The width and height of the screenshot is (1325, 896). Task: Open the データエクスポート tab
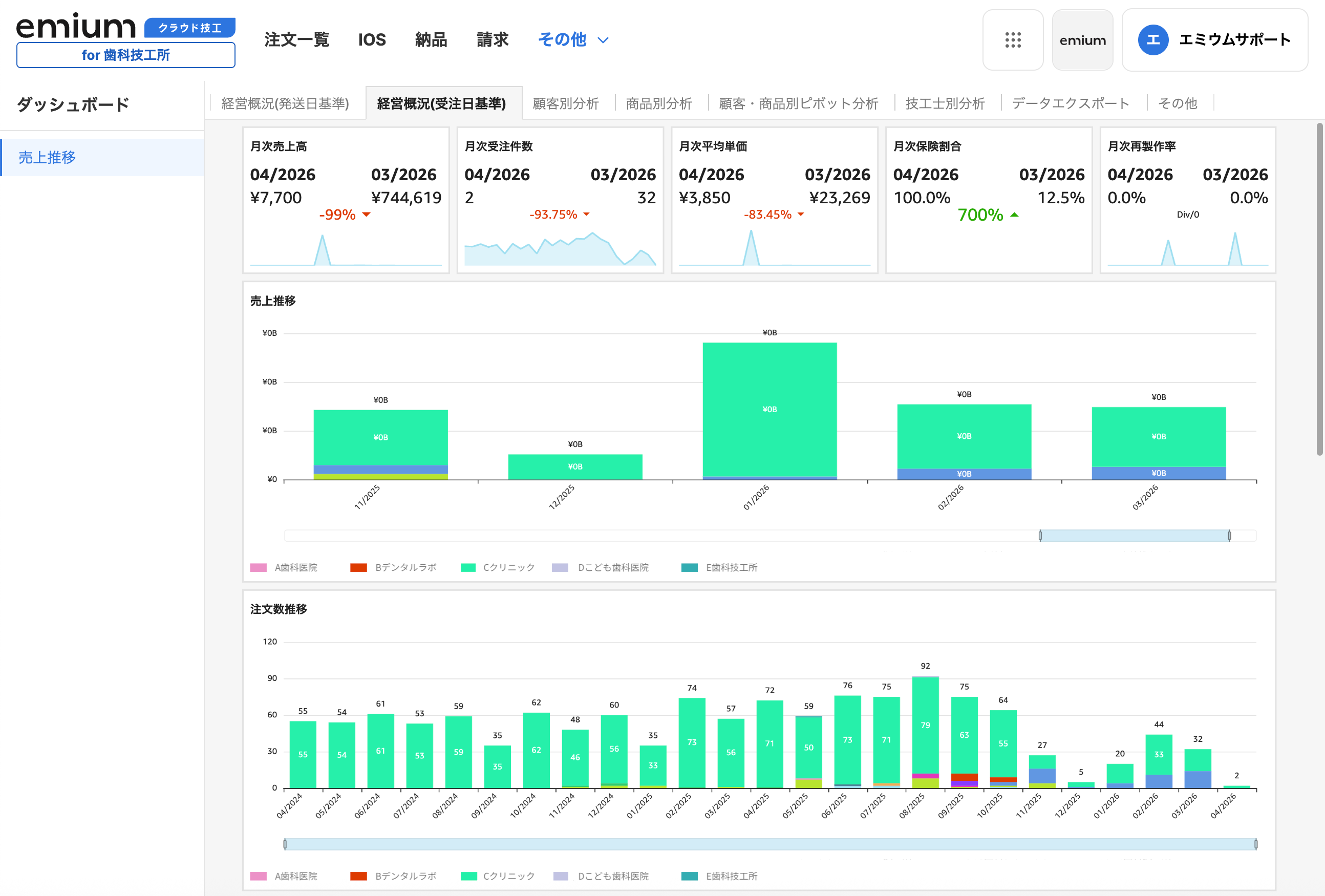pyautogui.click(x=1070, y=103)
